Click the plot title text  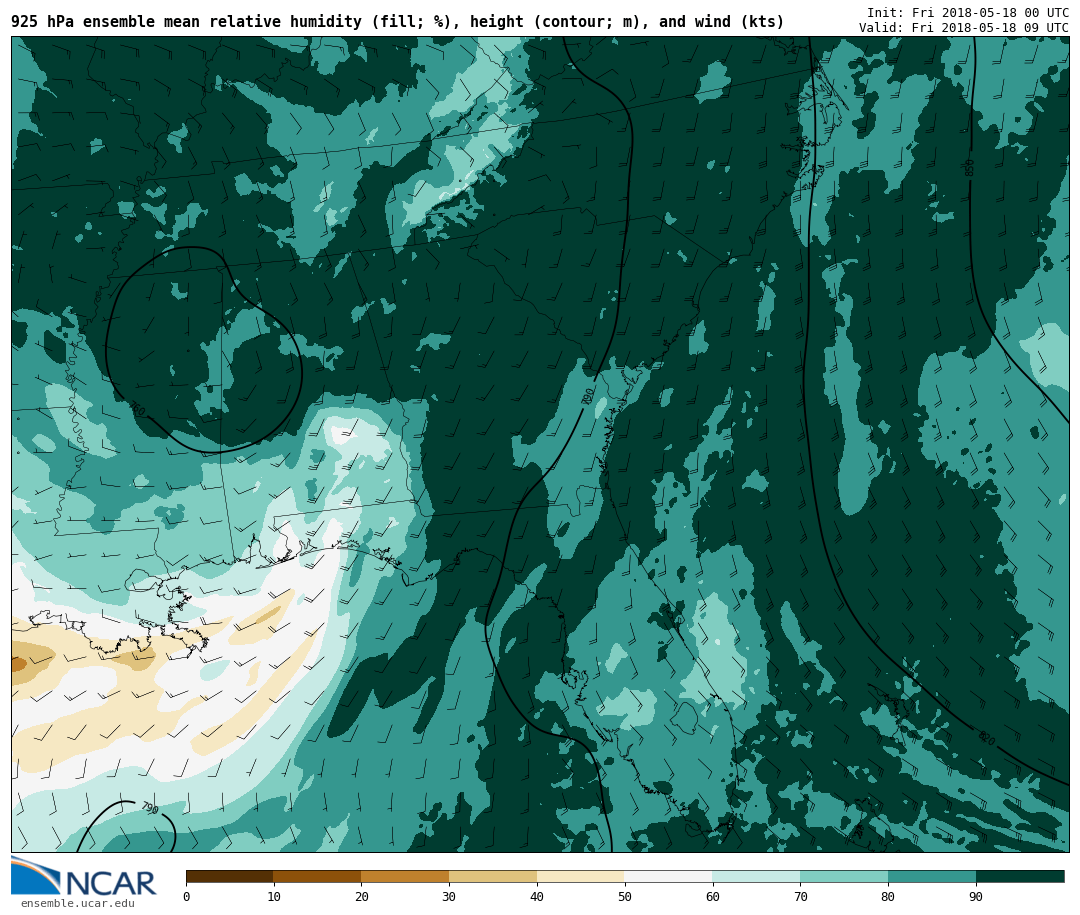coord(397,22)
